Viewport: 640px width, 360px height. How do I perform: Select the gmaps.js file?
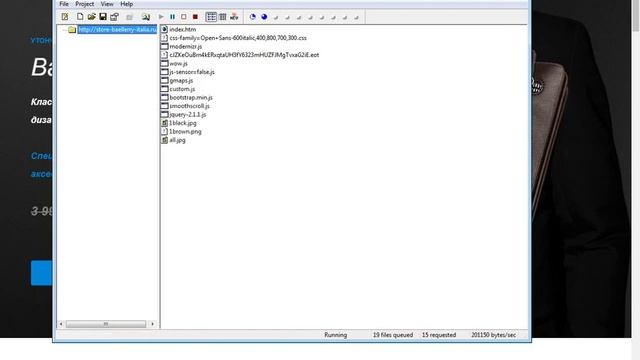[x=181, y=81]
